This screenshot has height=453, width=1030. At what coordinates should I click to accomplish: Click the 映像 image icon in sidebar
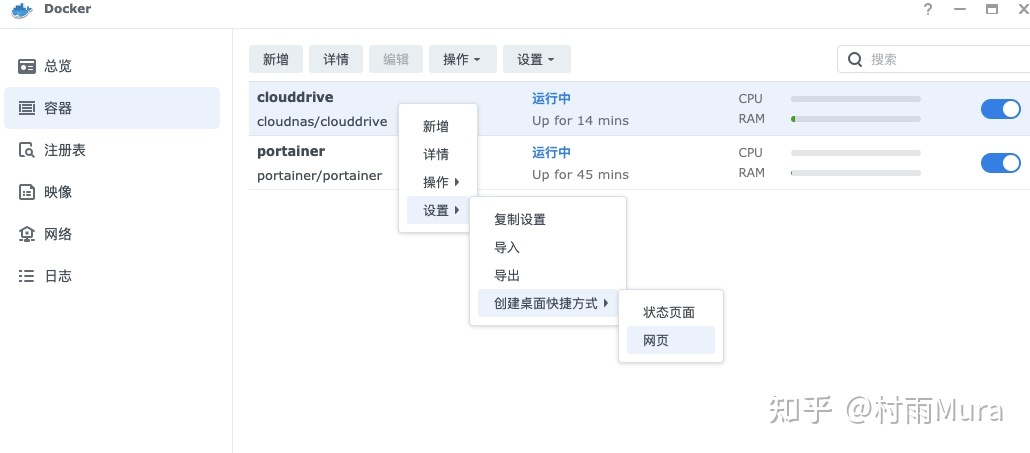click(27, 192)
